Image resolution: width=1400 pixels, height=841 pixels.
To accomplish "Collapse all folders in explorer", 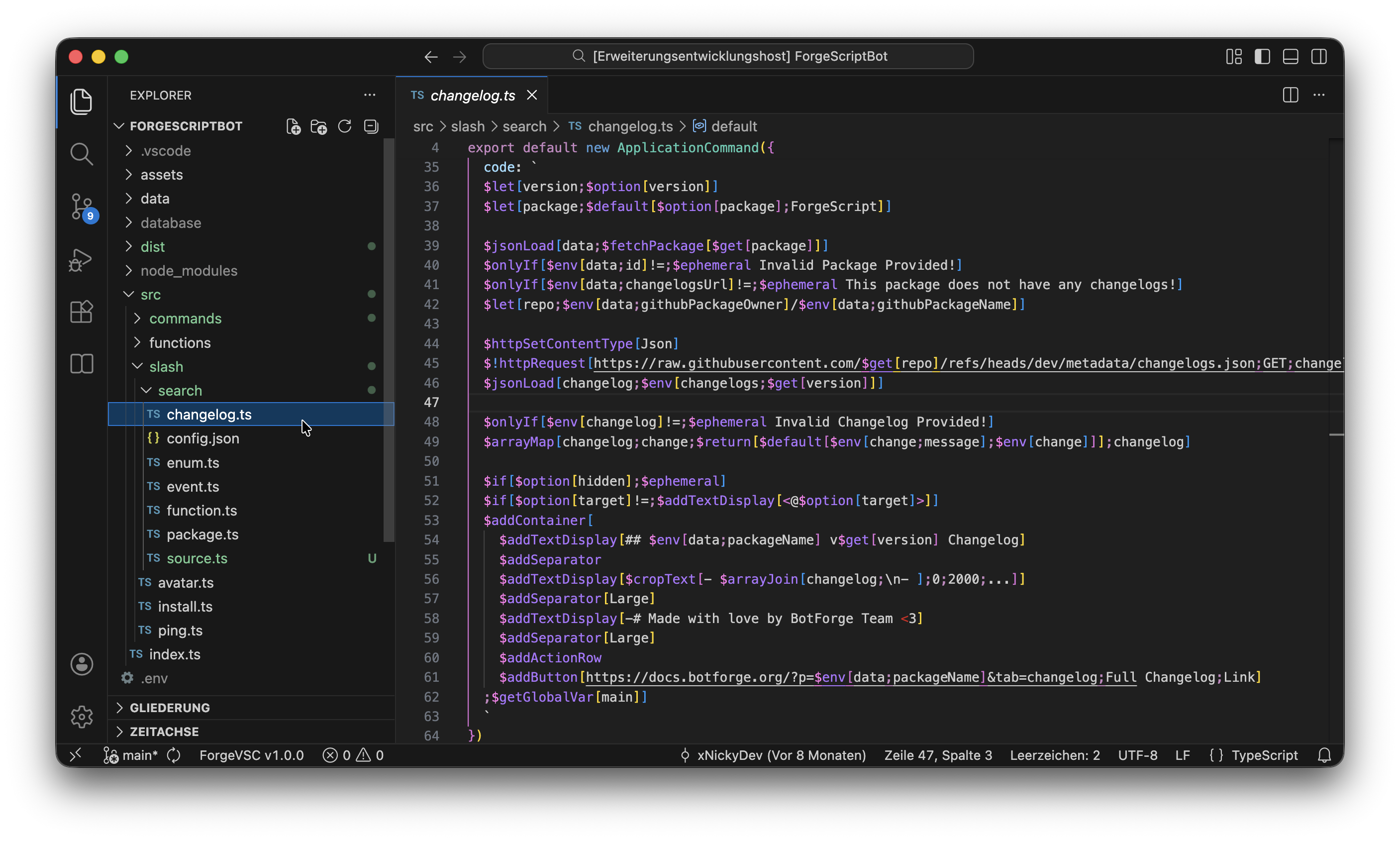I will (x=371, y=126).
